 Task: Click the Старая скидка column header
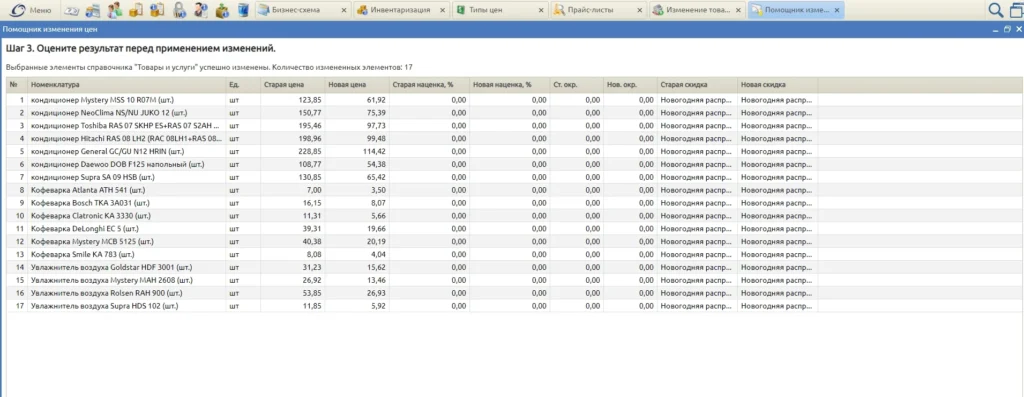coord(697,85)
